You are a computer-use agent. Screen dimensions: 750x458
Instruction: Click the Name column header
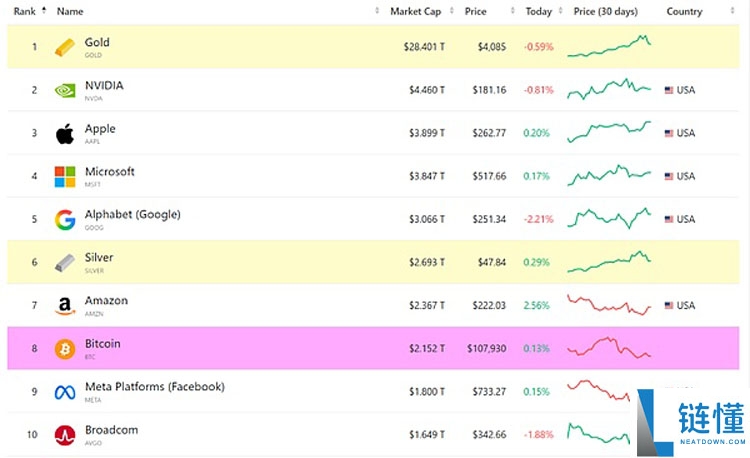coord(70,11)
